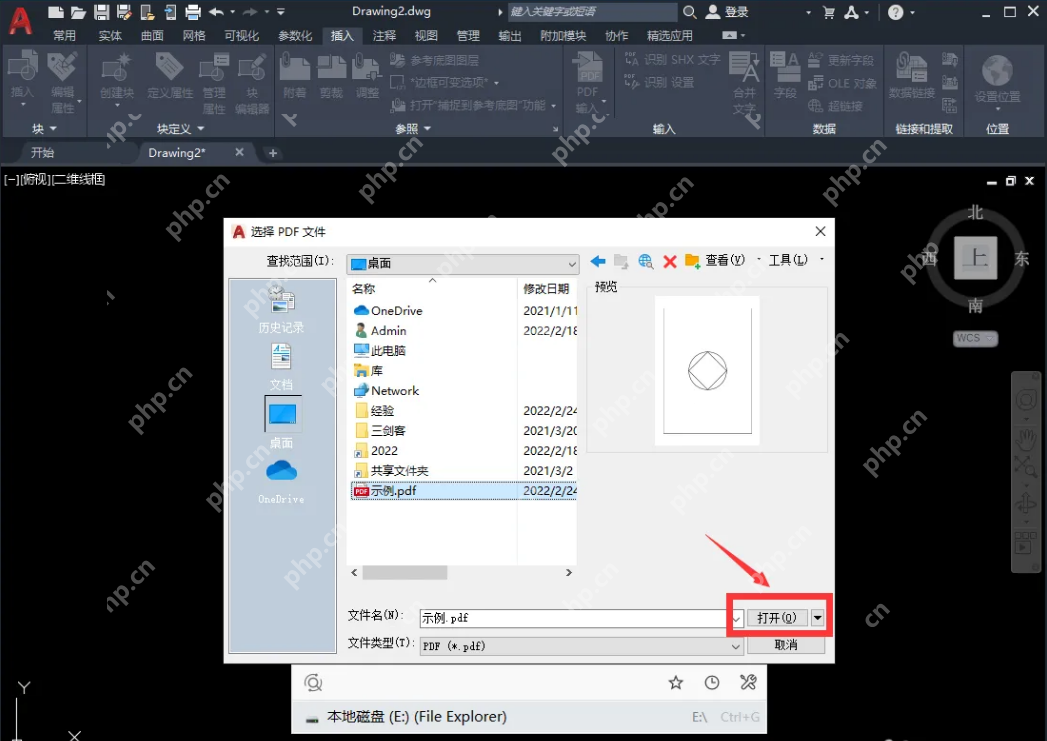This screenshot has height=741, width=1047.
Task: Click the keyword search box in title bar
Action: click(593, 11)
